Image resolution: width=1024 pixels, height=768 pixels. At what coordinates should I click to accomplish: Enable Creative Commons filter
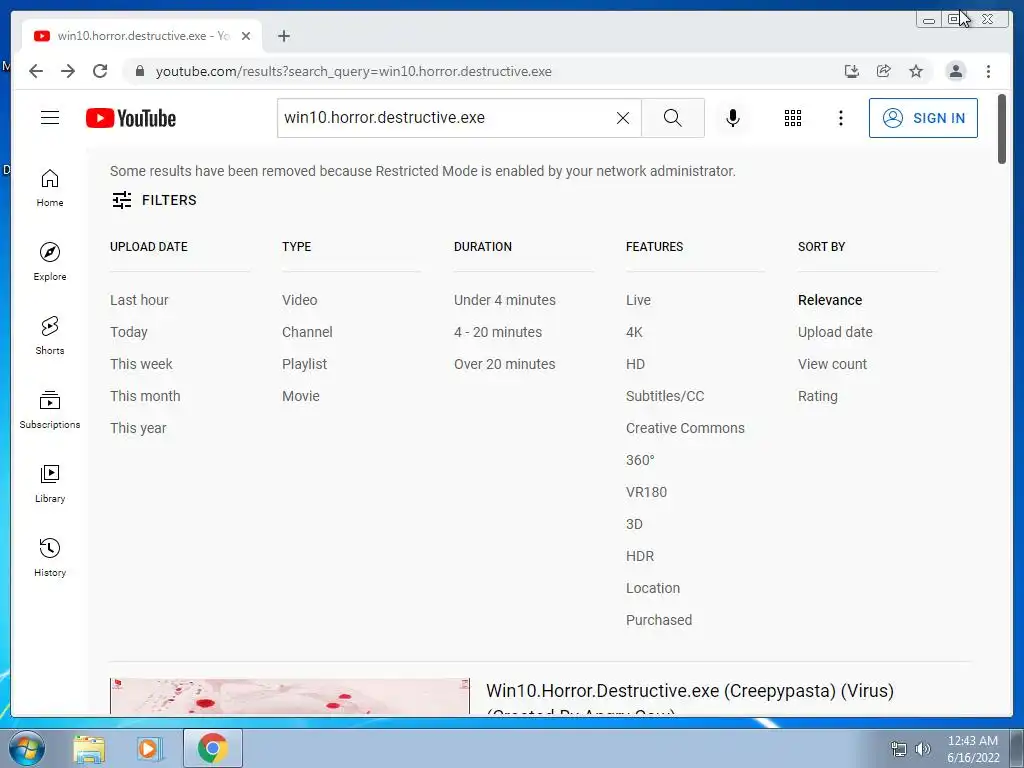click(685, 428)
